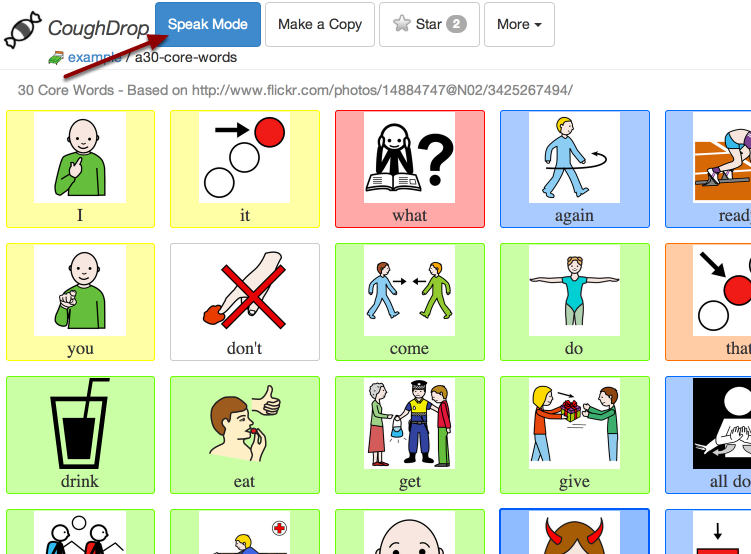The width and height of the screenshot is (751, 554).
Task: Star this board
Action: (429, 24)
